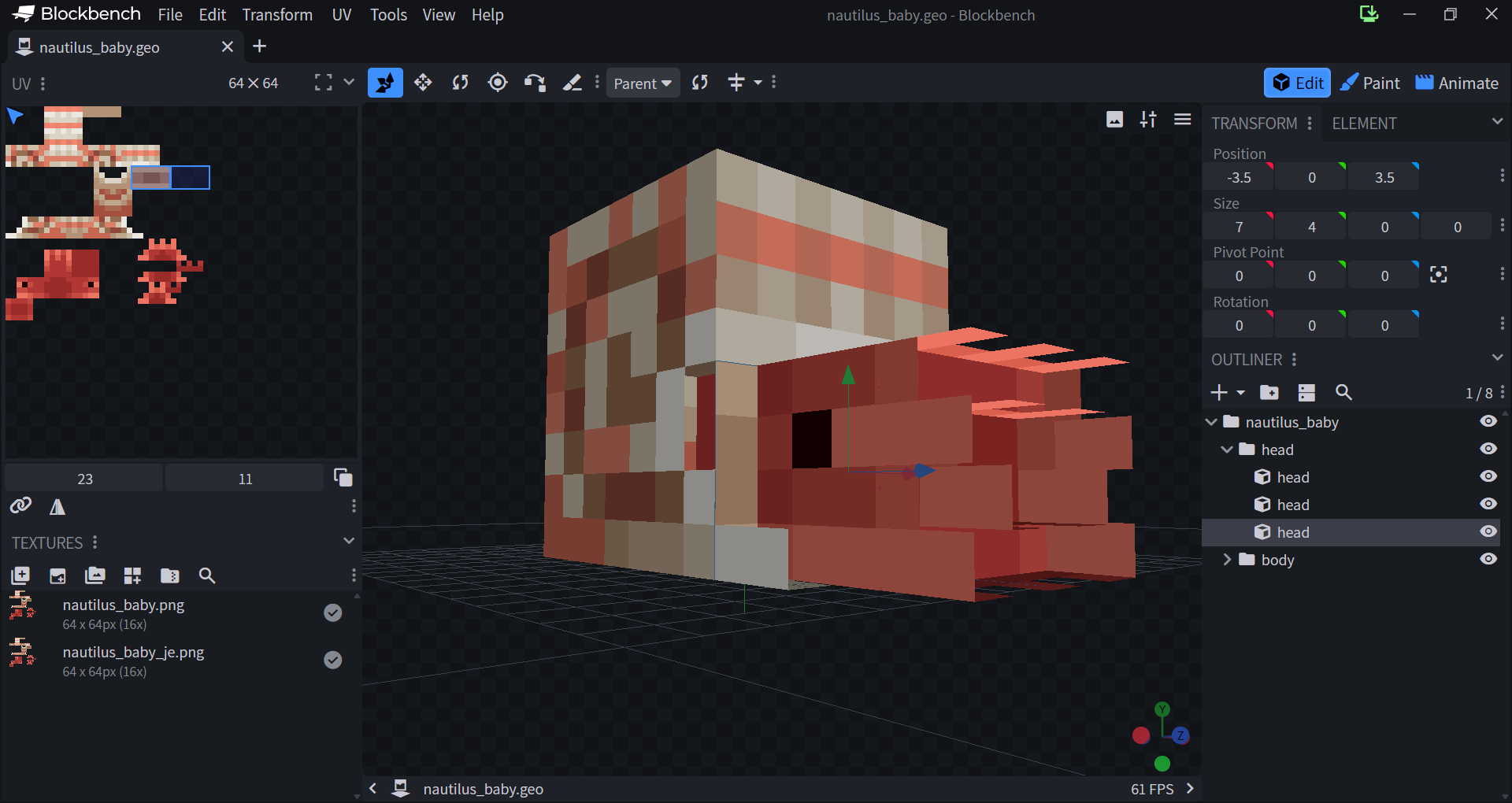This screenshot has height=803, width=1512.
Task: Hide the body group visibility
Action: pyautogui.click(x=1488, y=559)
